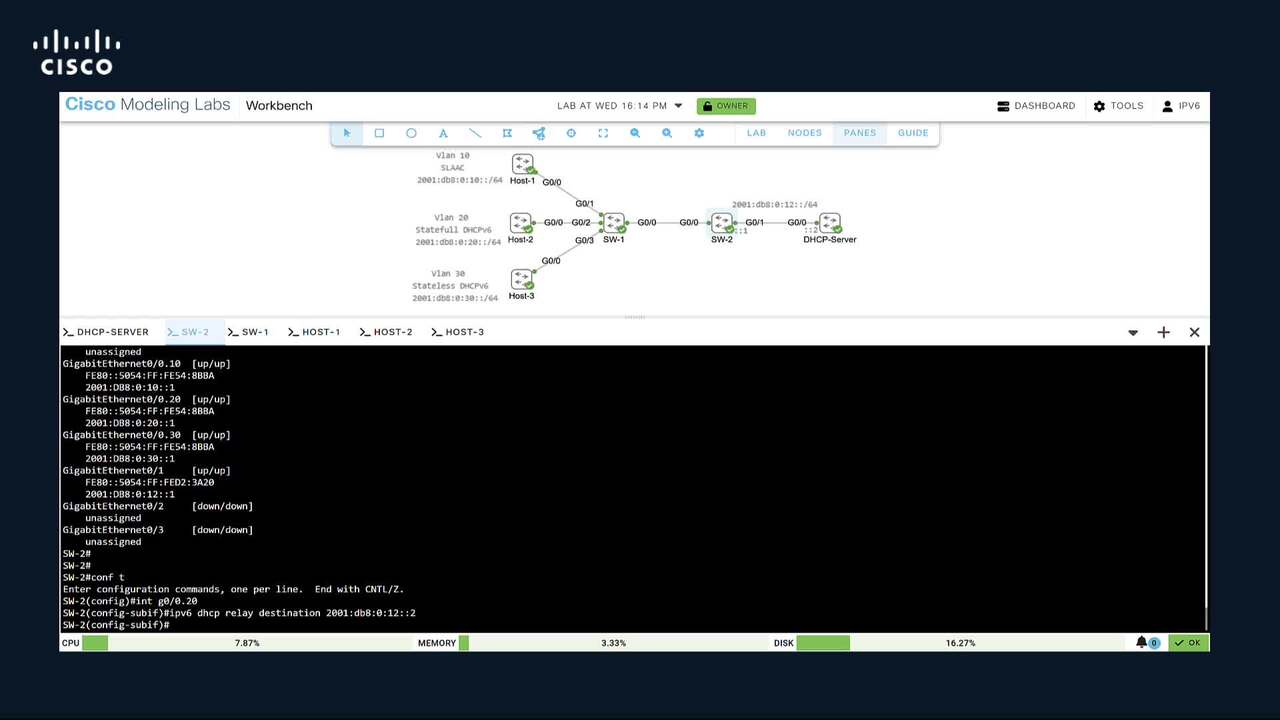Toggle the GUIDE panel button
Screen dimensions: 1280x720
[x=913, y=133]
